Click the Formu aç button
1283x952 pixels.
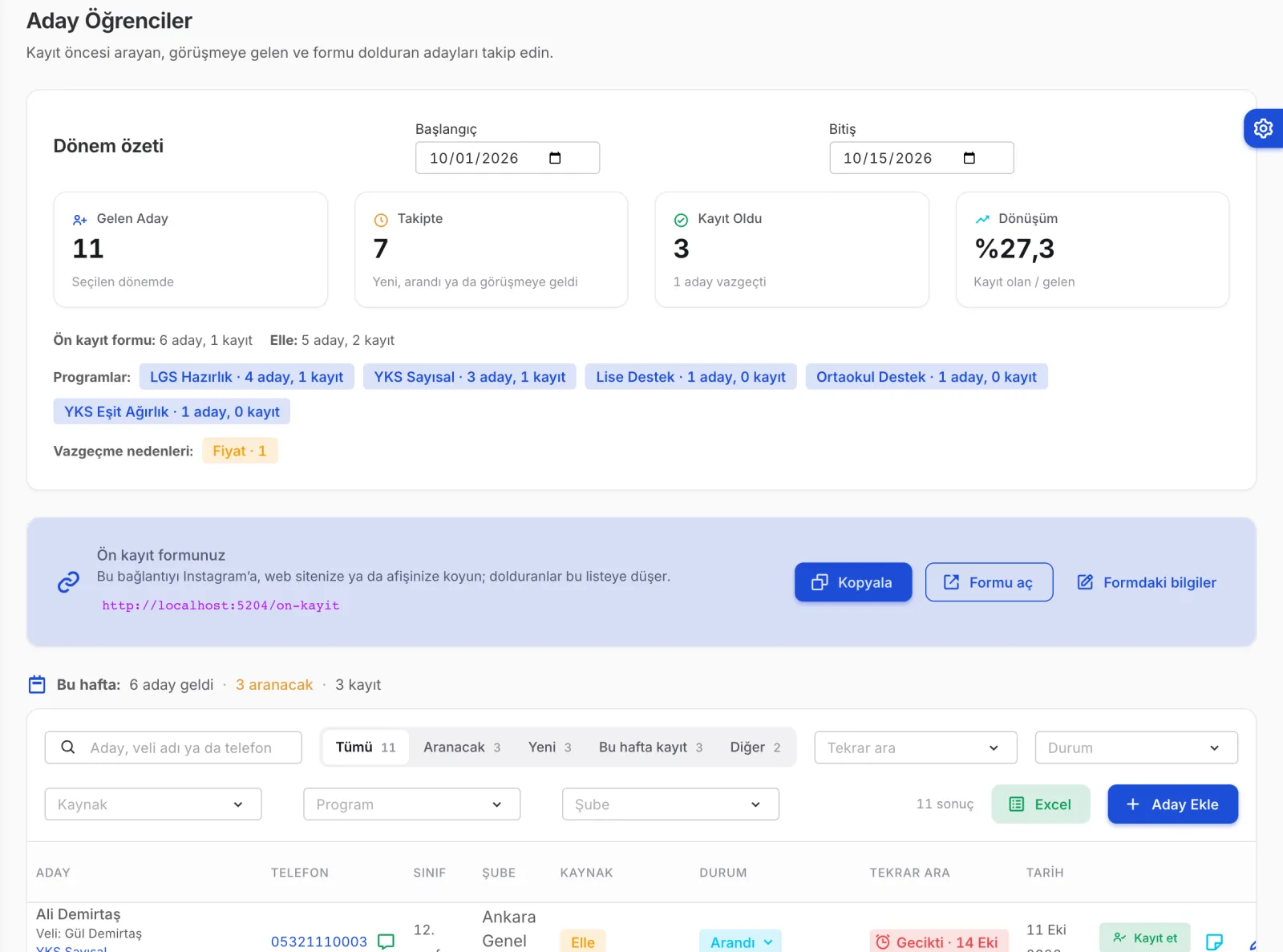[x=989, y=582]
